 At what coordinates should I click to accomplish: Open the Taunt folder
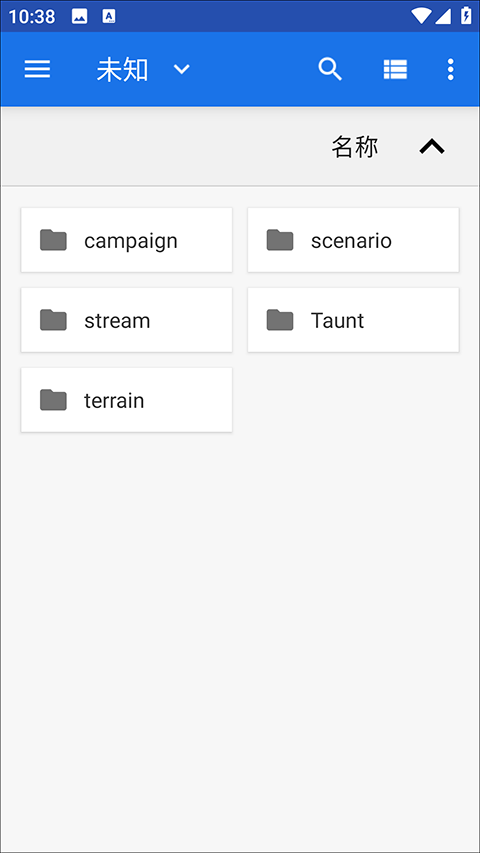(x=353, y=320)
